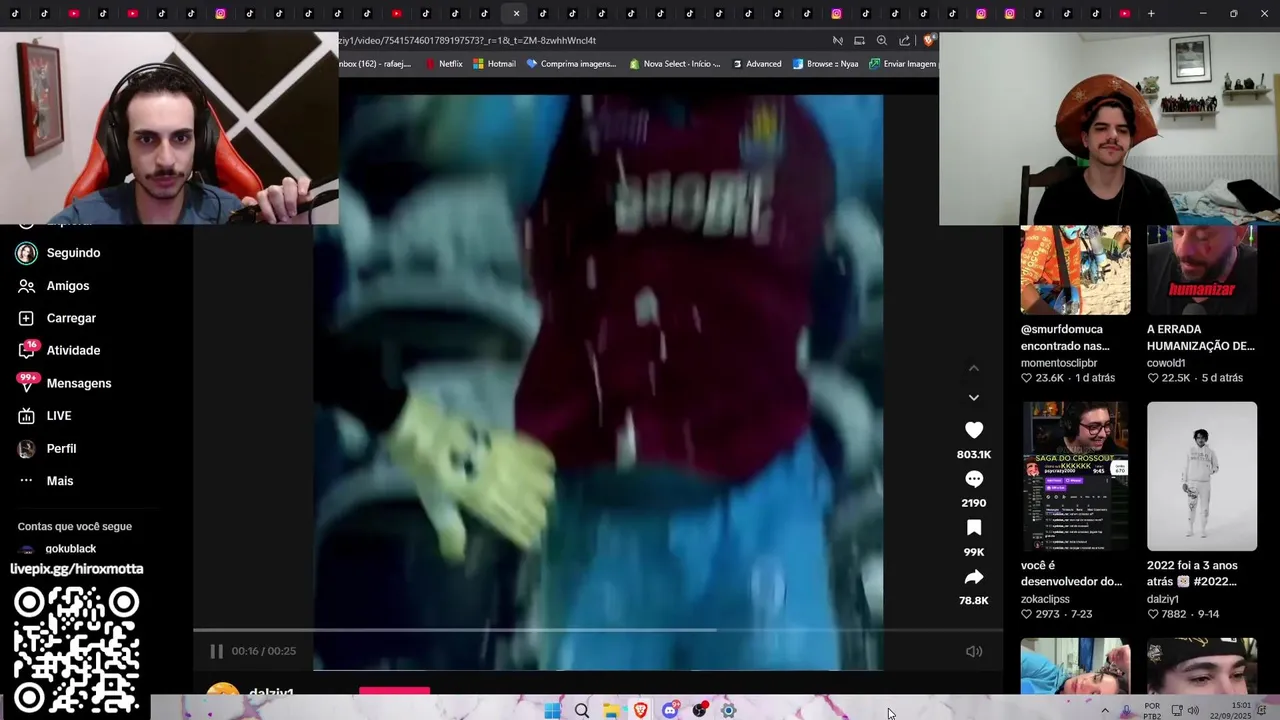The image size is (1280, 720).
Task: Like the video with heart icon
Action: tap(974, 430)
